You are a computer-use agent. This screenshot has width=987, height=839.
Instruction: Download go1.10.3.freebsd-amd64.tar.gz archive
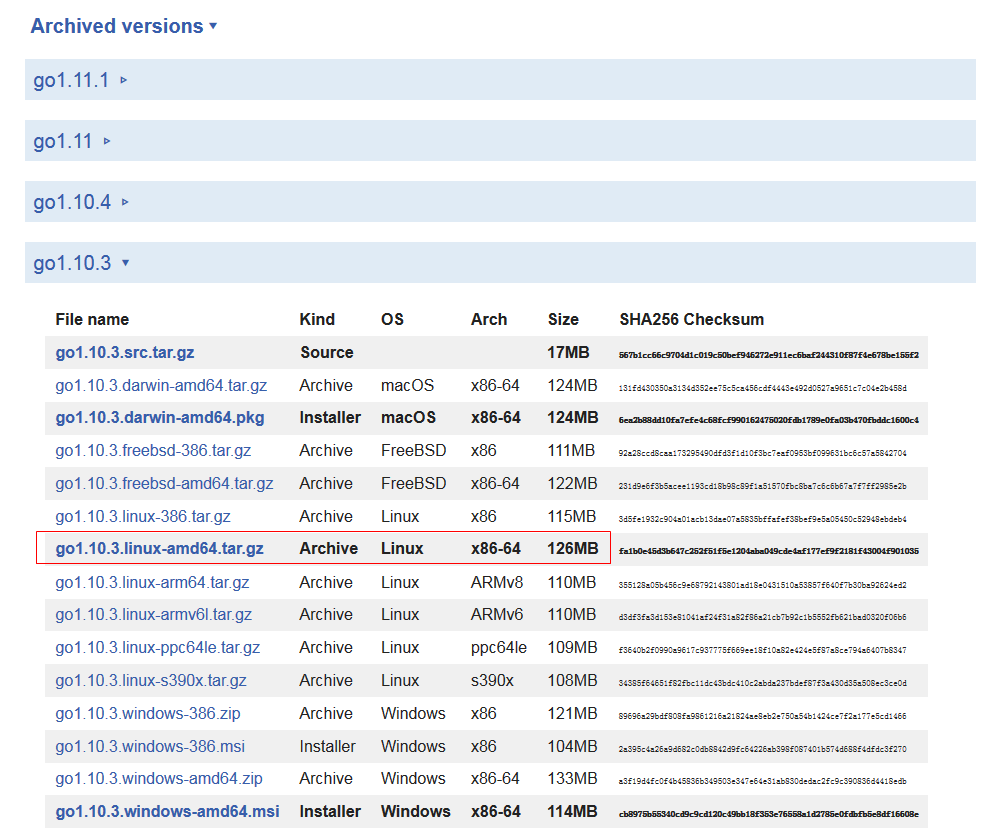tap(164, 483)
